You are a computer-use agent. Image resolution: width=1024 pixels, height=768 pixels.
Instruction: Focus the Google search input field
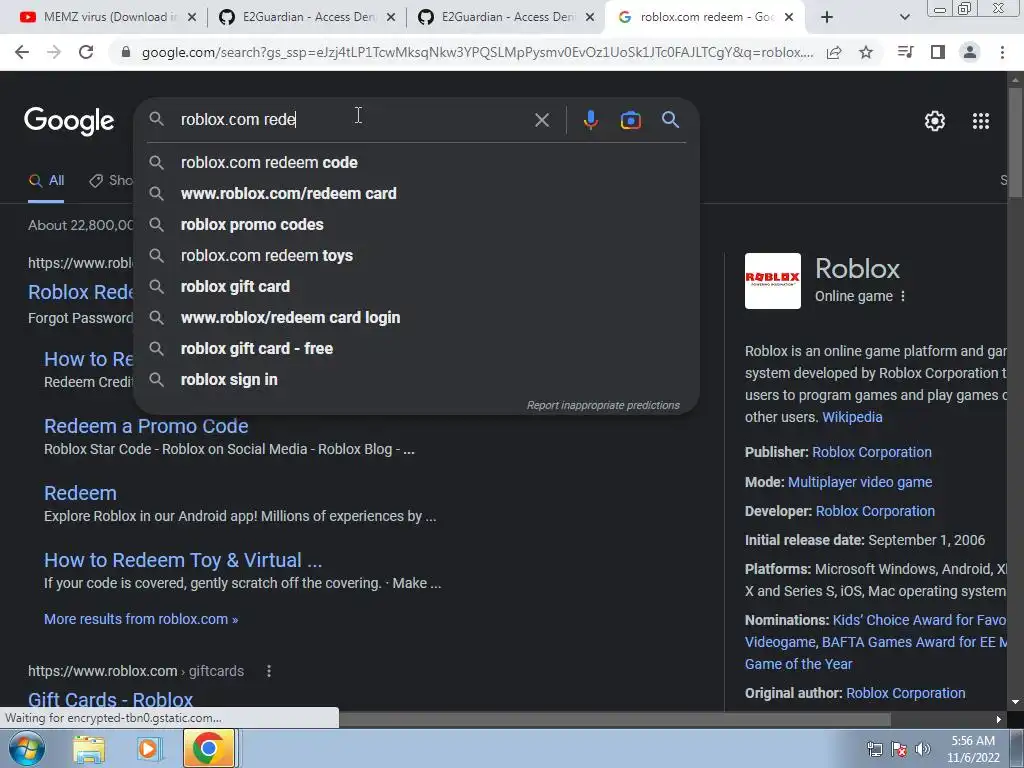[353, 120]
